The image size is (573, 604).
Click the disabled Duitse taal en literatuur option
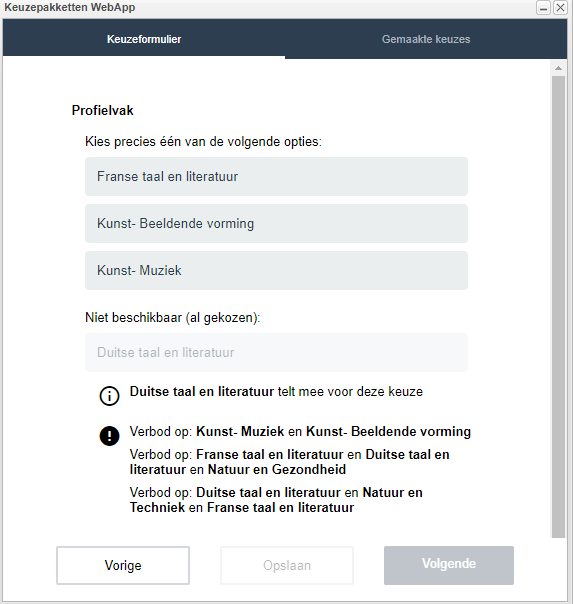[276, 352]
